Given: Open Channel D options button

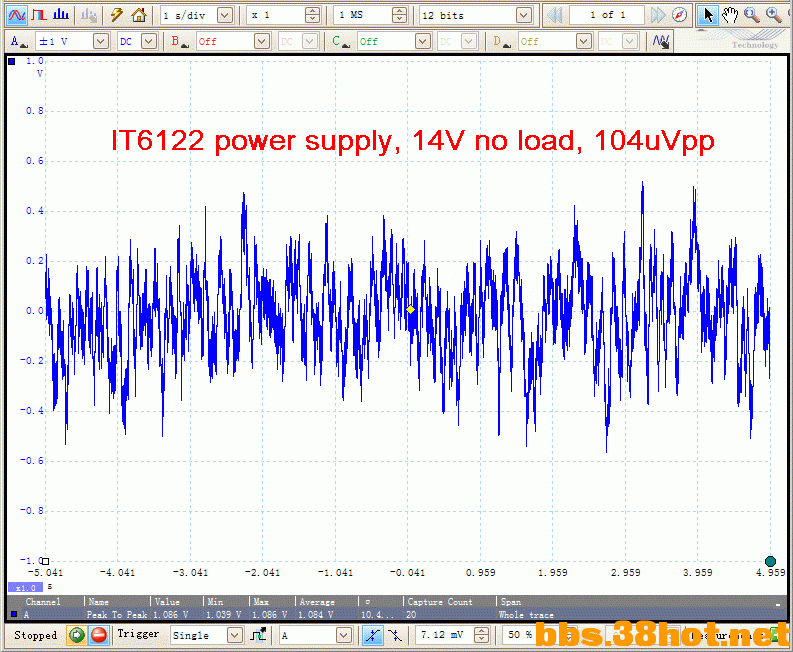Looking at the screenshot, I should tap(501, 42).
